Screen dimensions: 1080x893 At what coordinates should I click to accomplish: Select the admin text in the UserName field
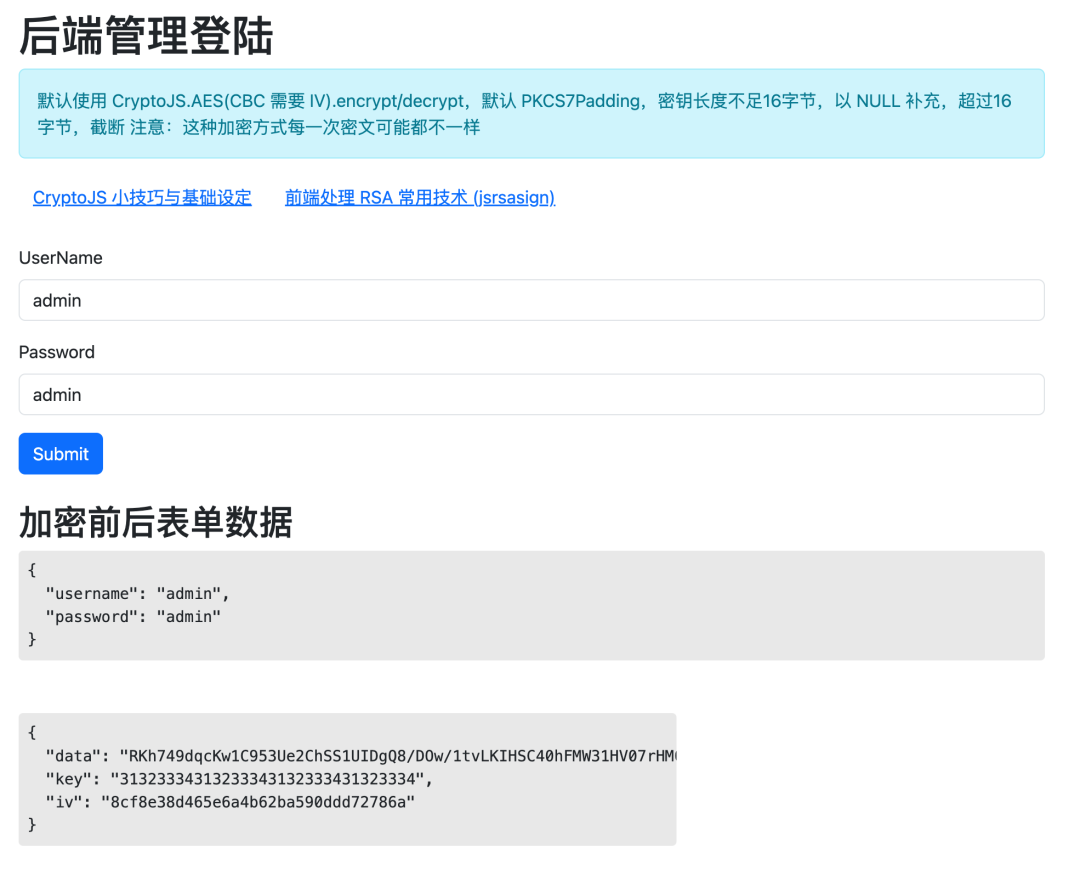coord(57,300)
